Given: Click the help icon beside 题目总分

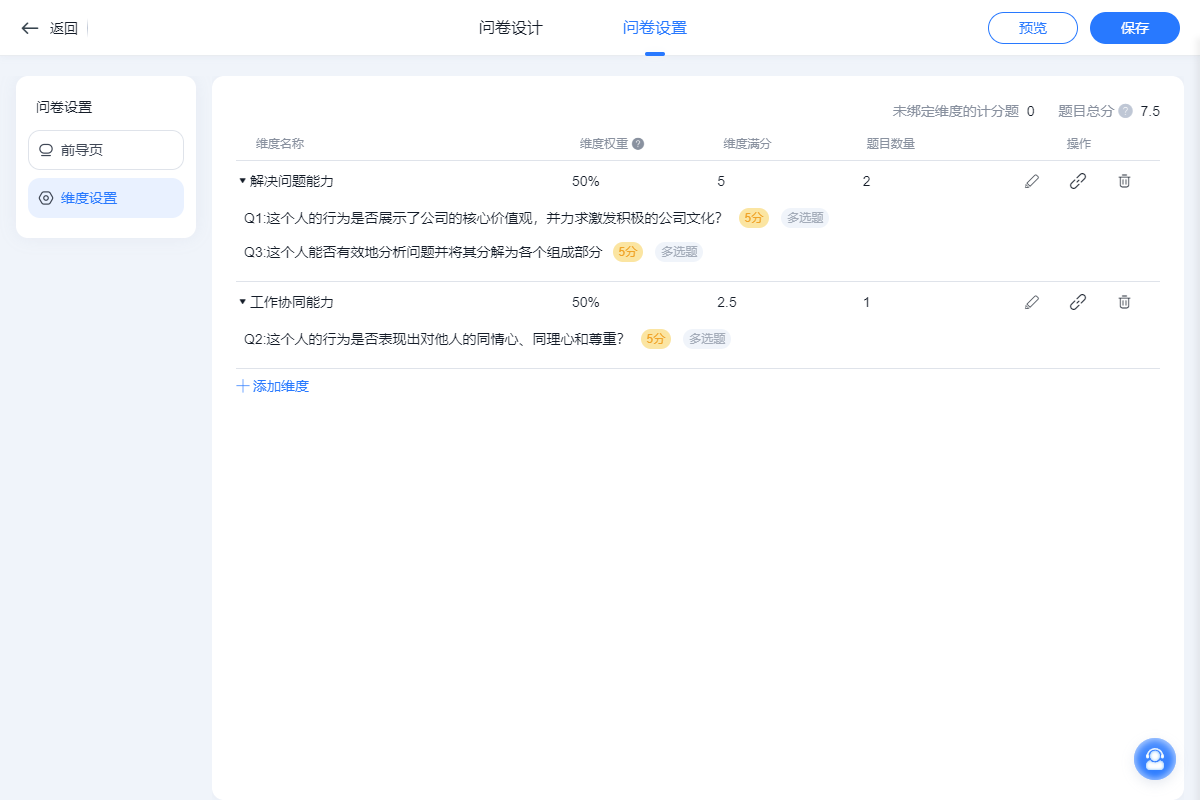Looking at the screenshot, I should pyautogui.click(x=1125, y=111).
